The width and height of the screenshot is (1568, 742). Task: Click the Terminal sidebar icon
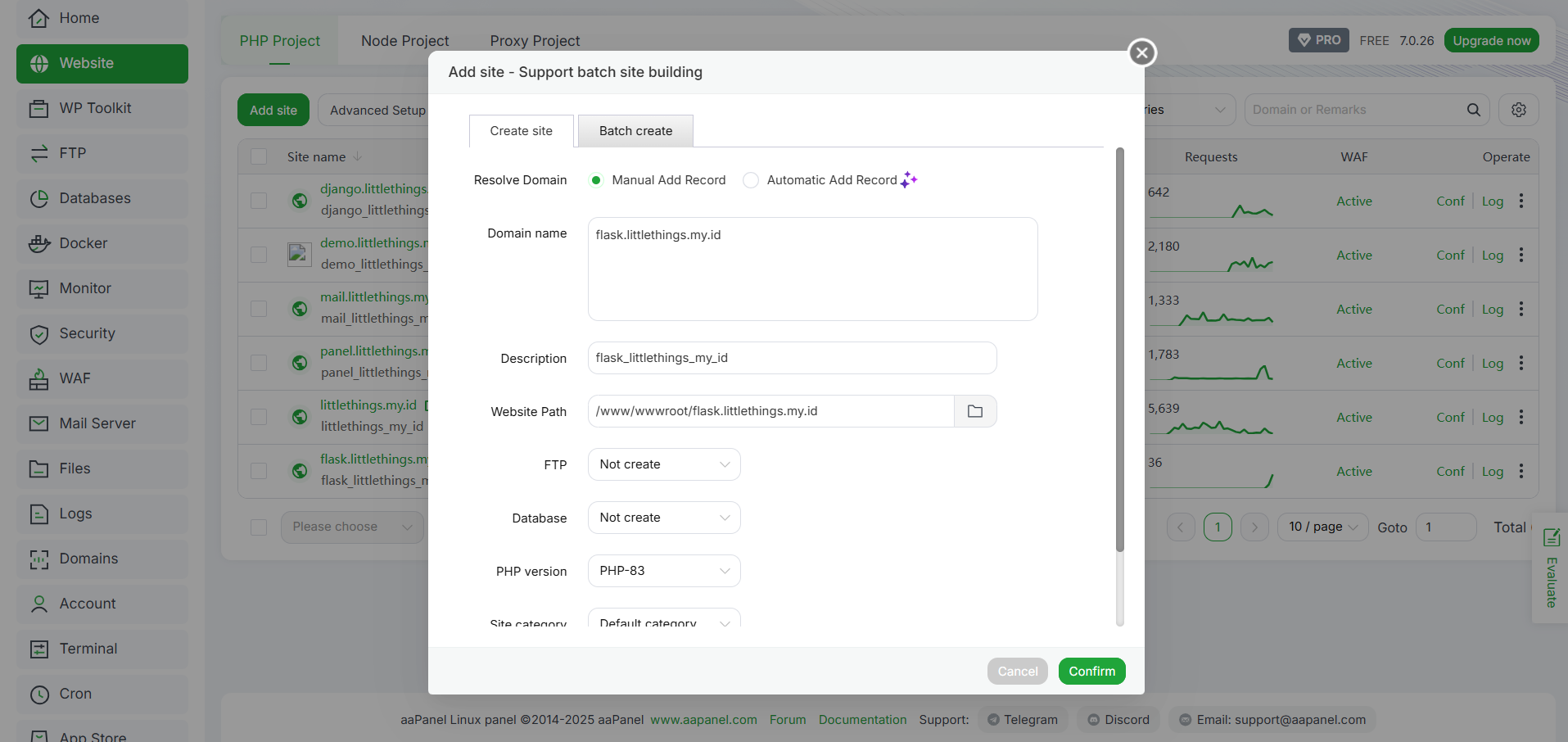click(38, 649)
